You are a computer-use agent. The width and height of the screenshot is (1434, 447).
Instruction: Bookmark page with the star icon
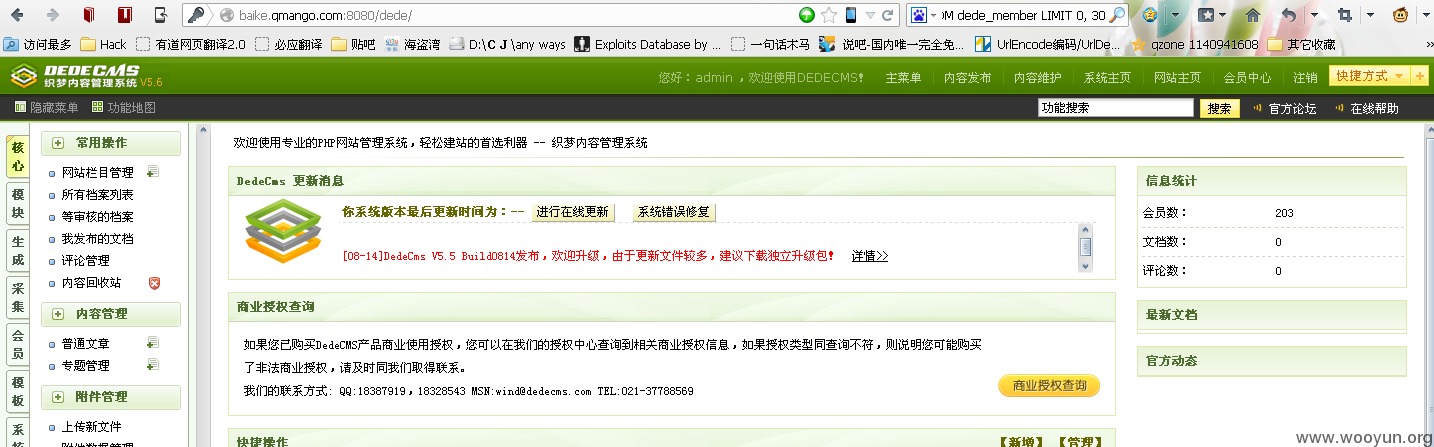tap(829, 15)
